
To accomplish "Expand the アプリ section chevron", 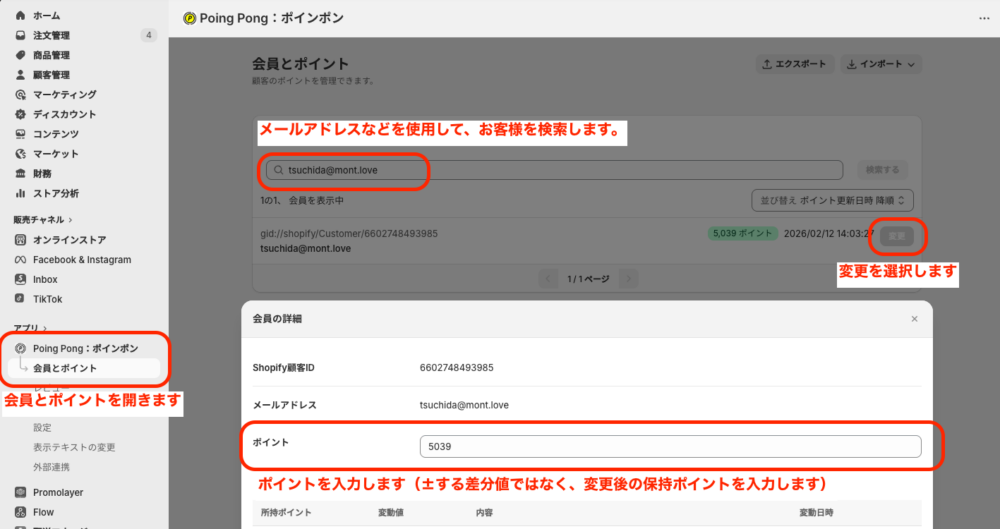I will pyautogui.click(x=44, y=328).
